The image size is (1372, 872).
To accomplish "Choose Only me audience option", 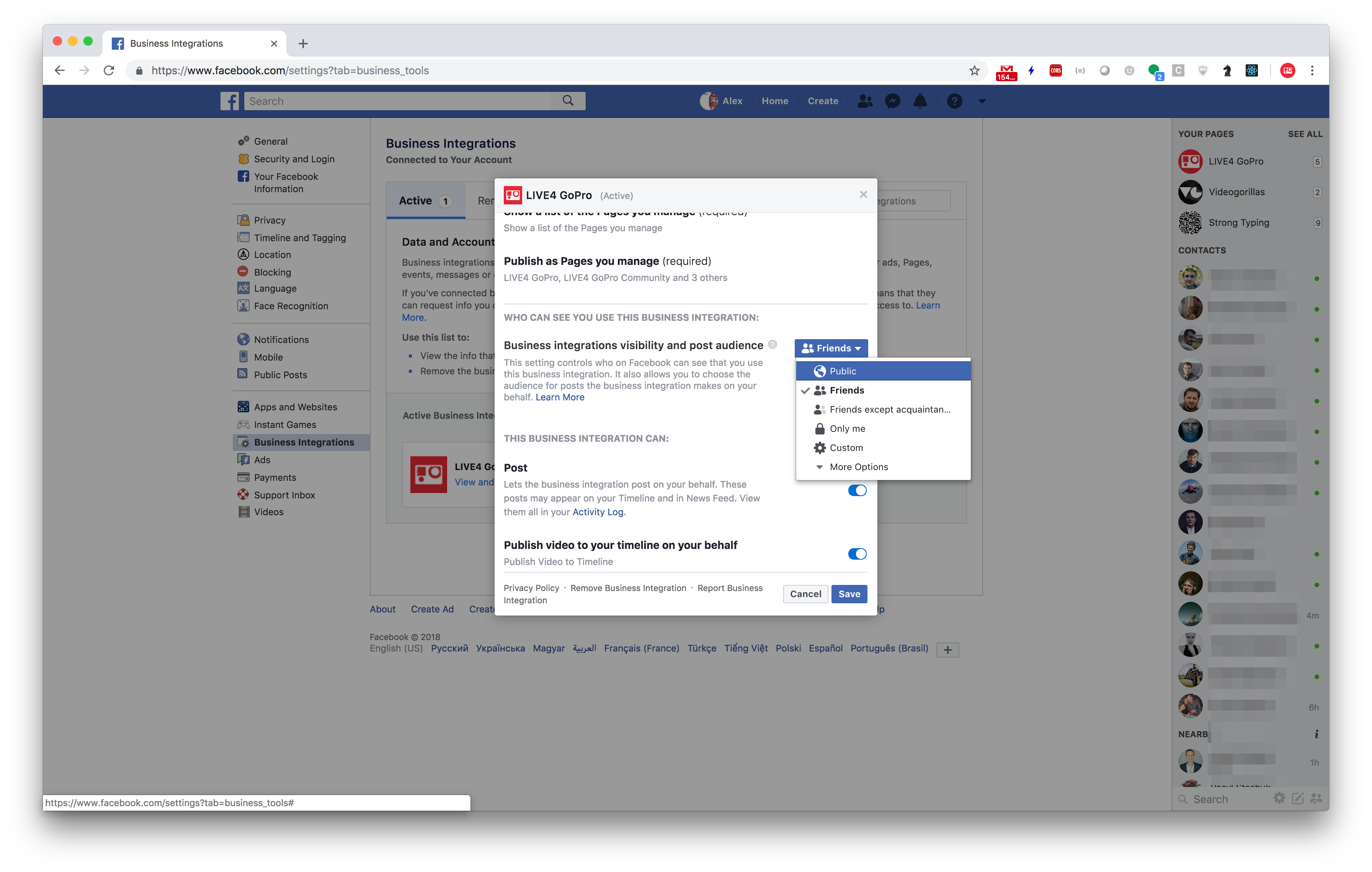I will tap(883, 428).
